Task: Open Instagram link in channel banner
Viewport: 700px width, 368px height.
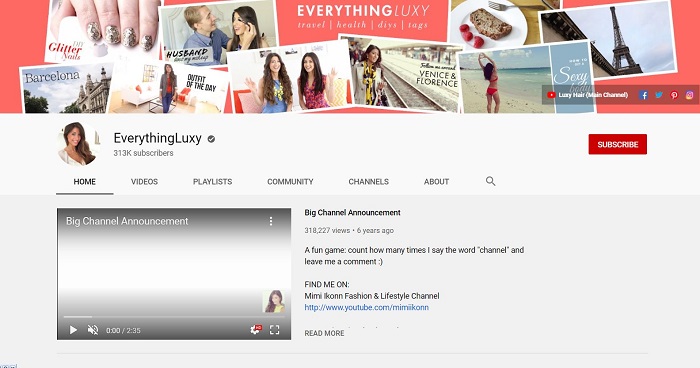Action: (689, 95)
